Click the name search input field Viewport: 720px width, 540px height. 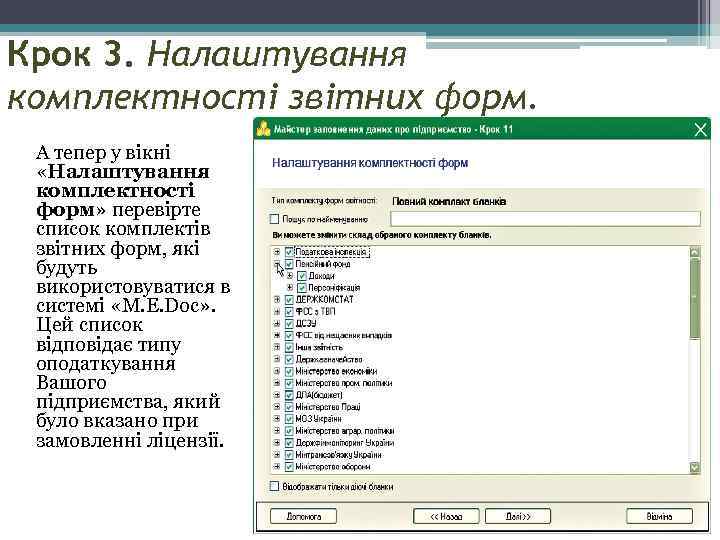(x=546, y=219)
